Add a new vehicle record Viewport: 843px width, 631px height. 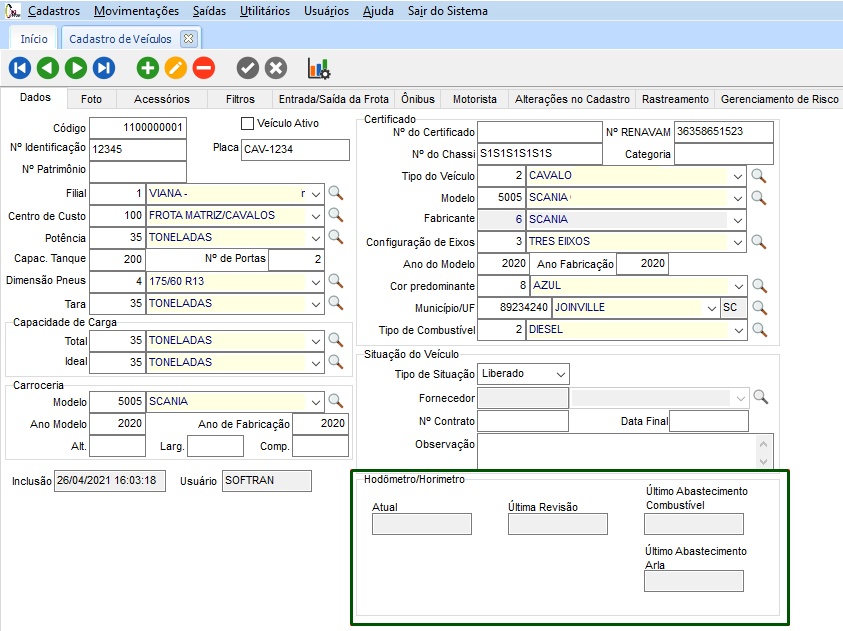pyautogui.click(x=147, y=68)
